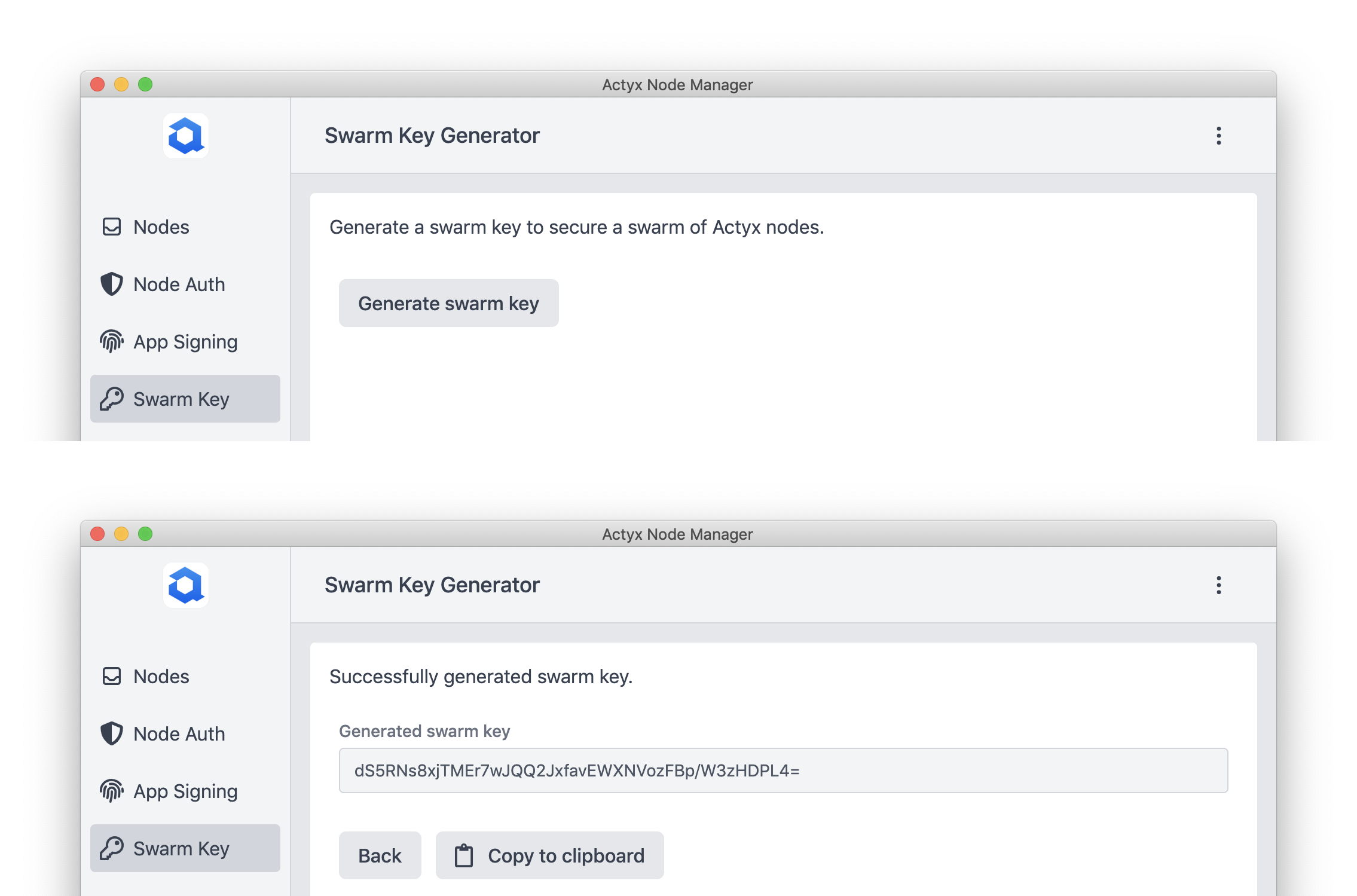1357x896 pixels.
Task: Click the three-dot menu icon bottom screen
Action: click(x=1219, y=585)
